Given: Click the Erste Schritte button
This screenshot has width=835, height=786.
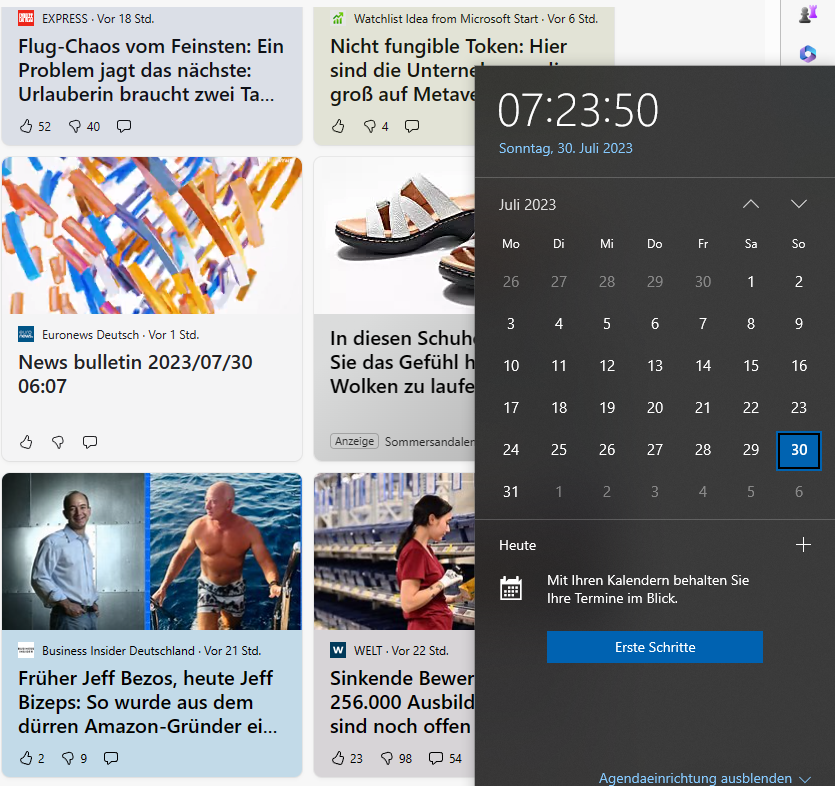Looking at the screenshot, I should tap(654, 647).
